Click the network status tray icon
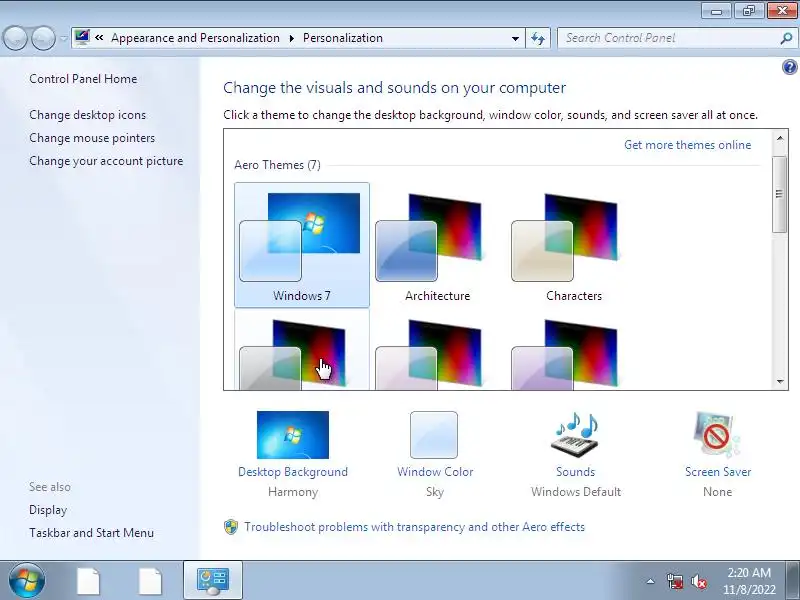This screenshot has width=800, height=600. click(x=674, y=581)
